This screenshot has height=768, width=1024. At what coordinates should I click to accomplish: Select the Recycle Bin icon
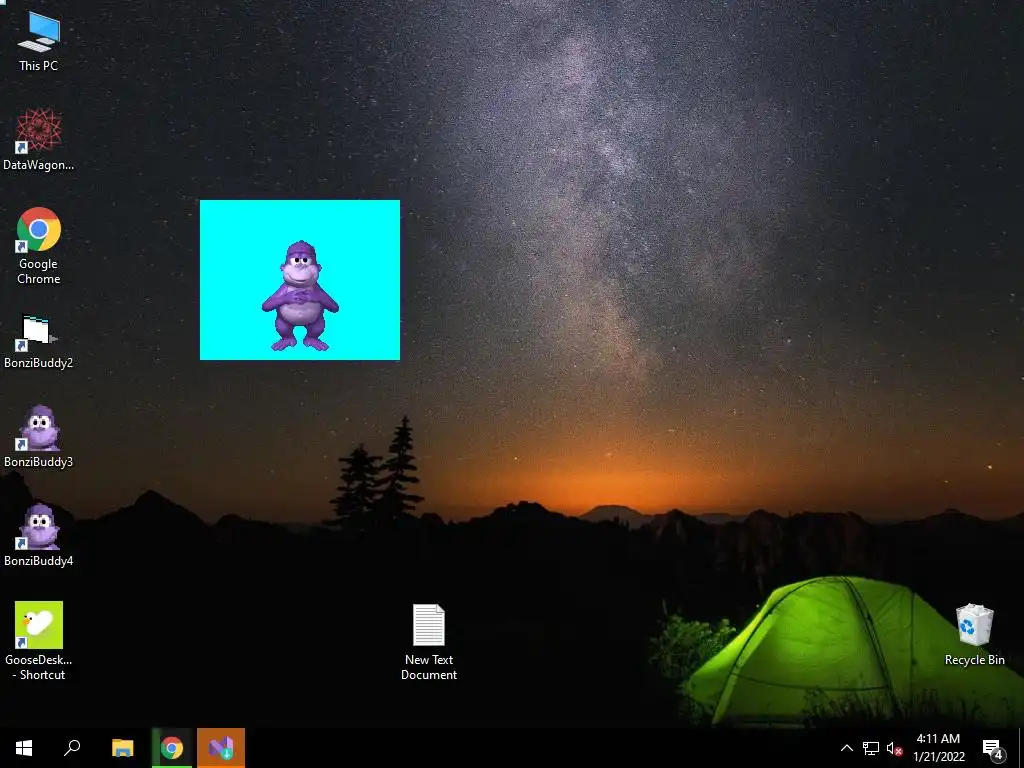click(x=974, y=634)
